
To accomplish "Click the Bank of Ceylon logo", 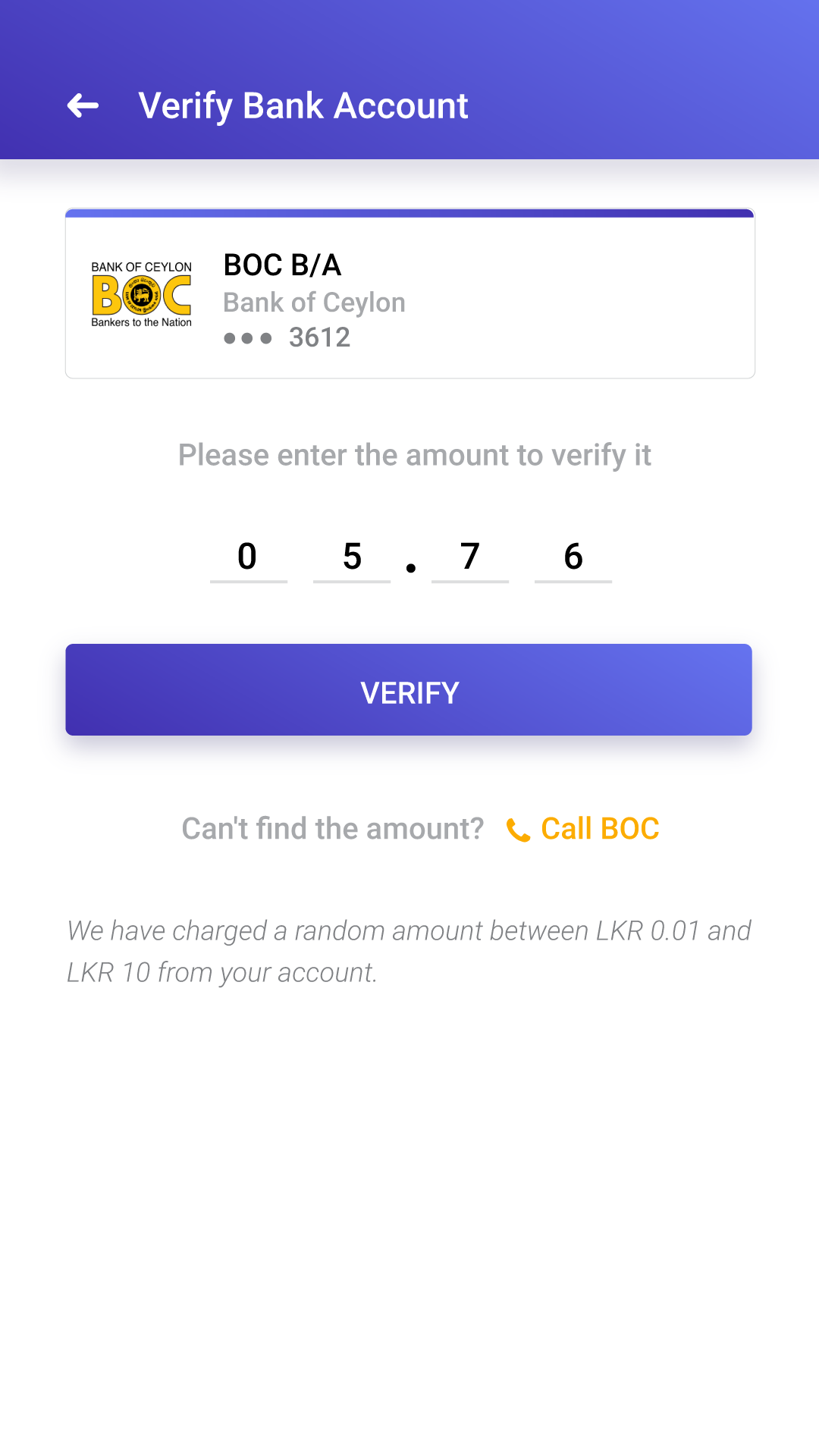I will (x=142, y=294).
